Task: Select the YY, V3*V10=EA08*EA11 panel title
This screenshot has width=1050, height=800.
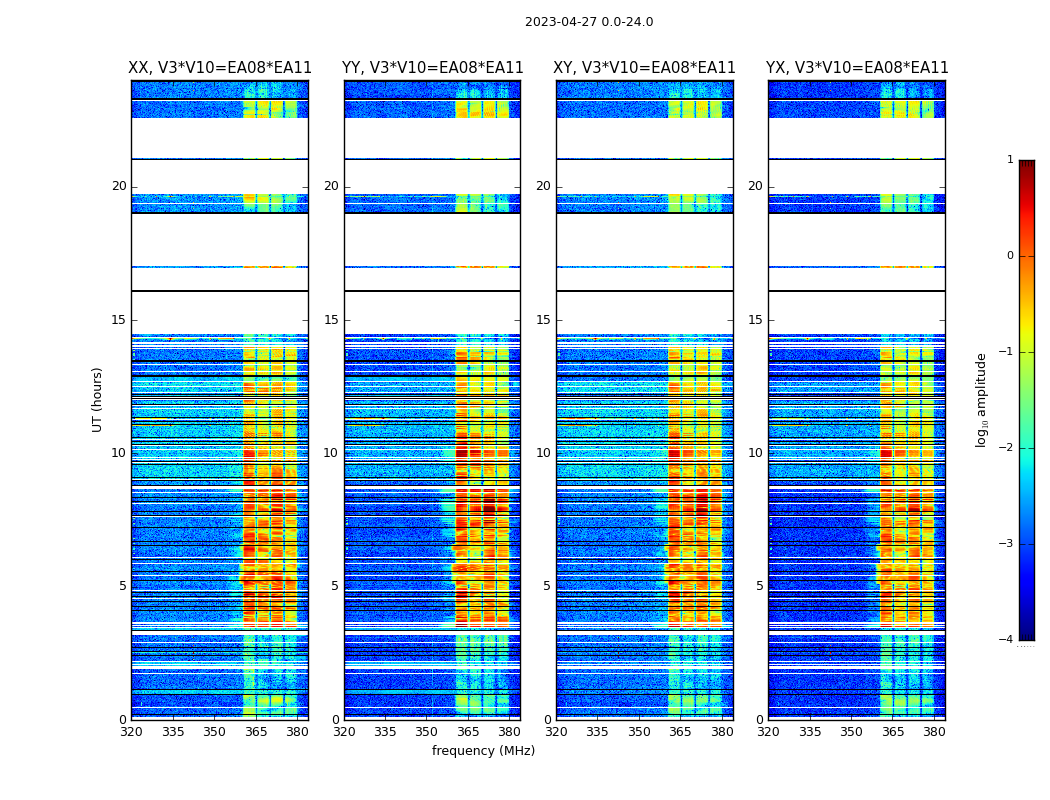Action: [x=432, y=68]
